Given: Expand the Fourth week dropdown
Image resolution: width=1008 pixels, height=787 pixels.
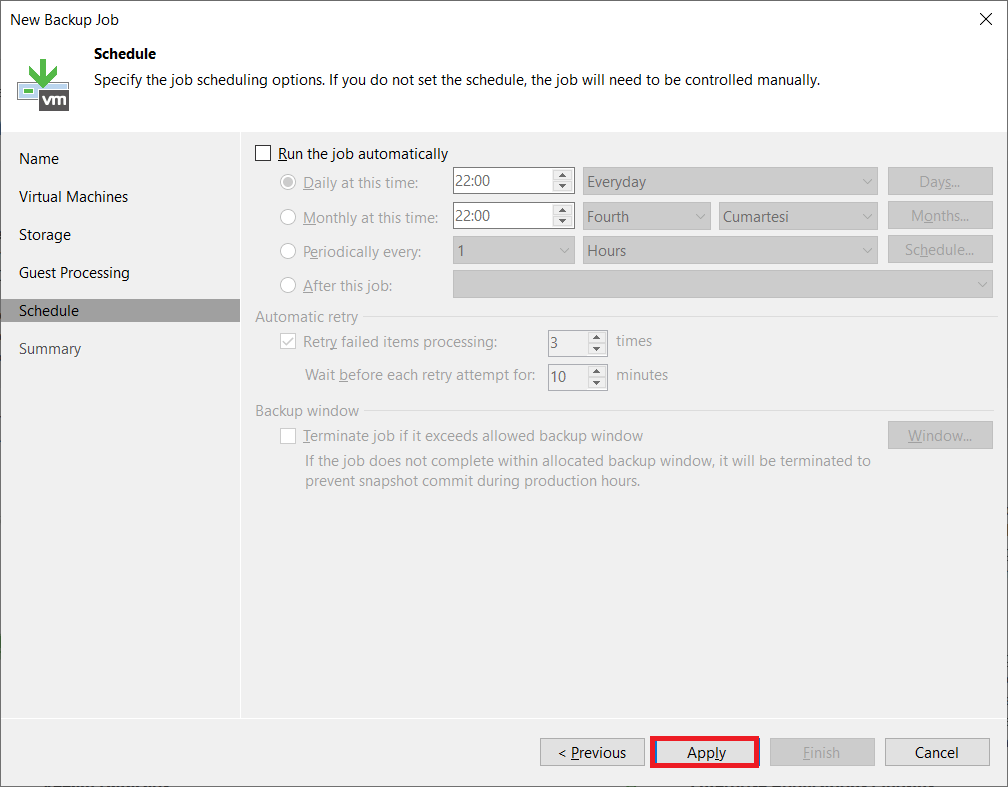Looking at the screenshot, I should click(646, 216).
